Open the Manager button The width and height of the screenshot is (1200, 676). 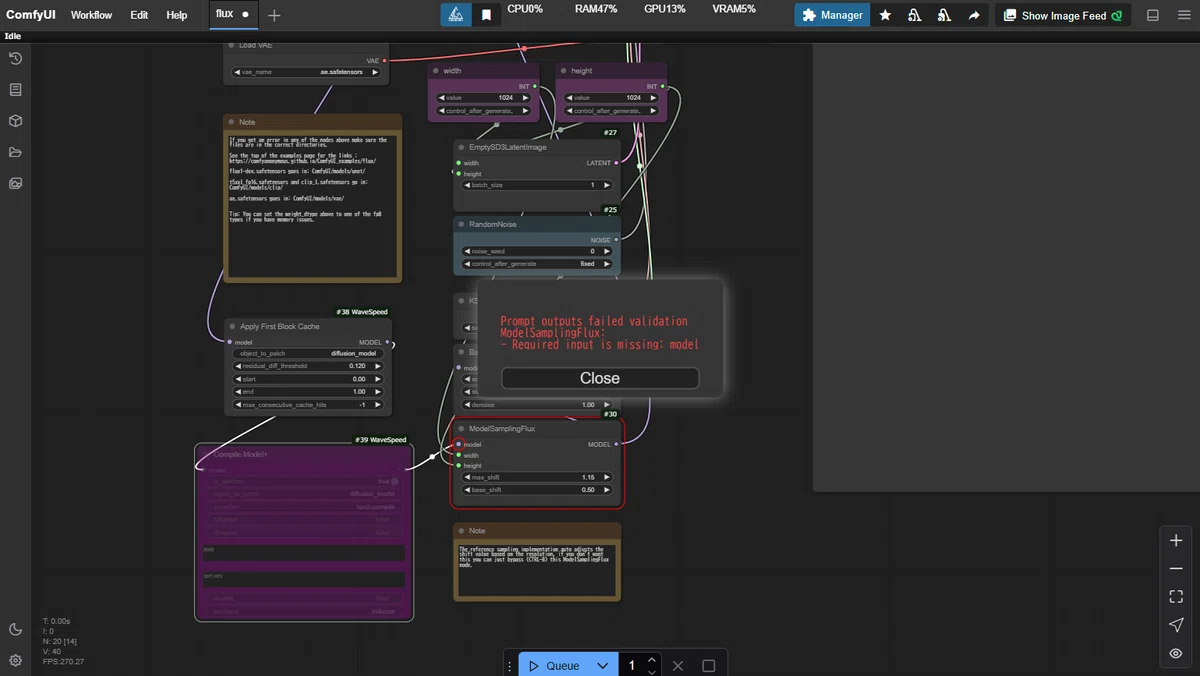(832, 15)
